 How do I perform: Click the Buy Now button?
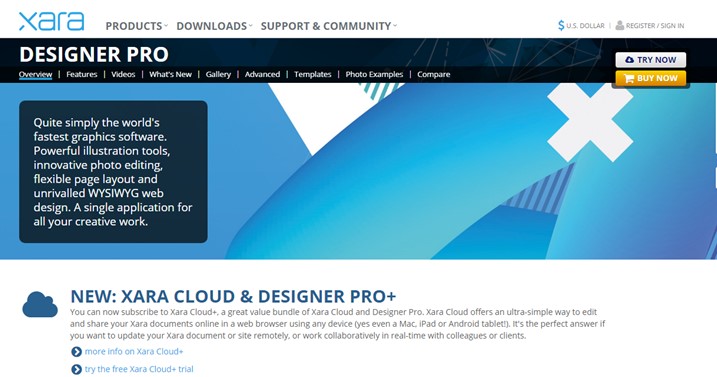click(x=650, y=78)
